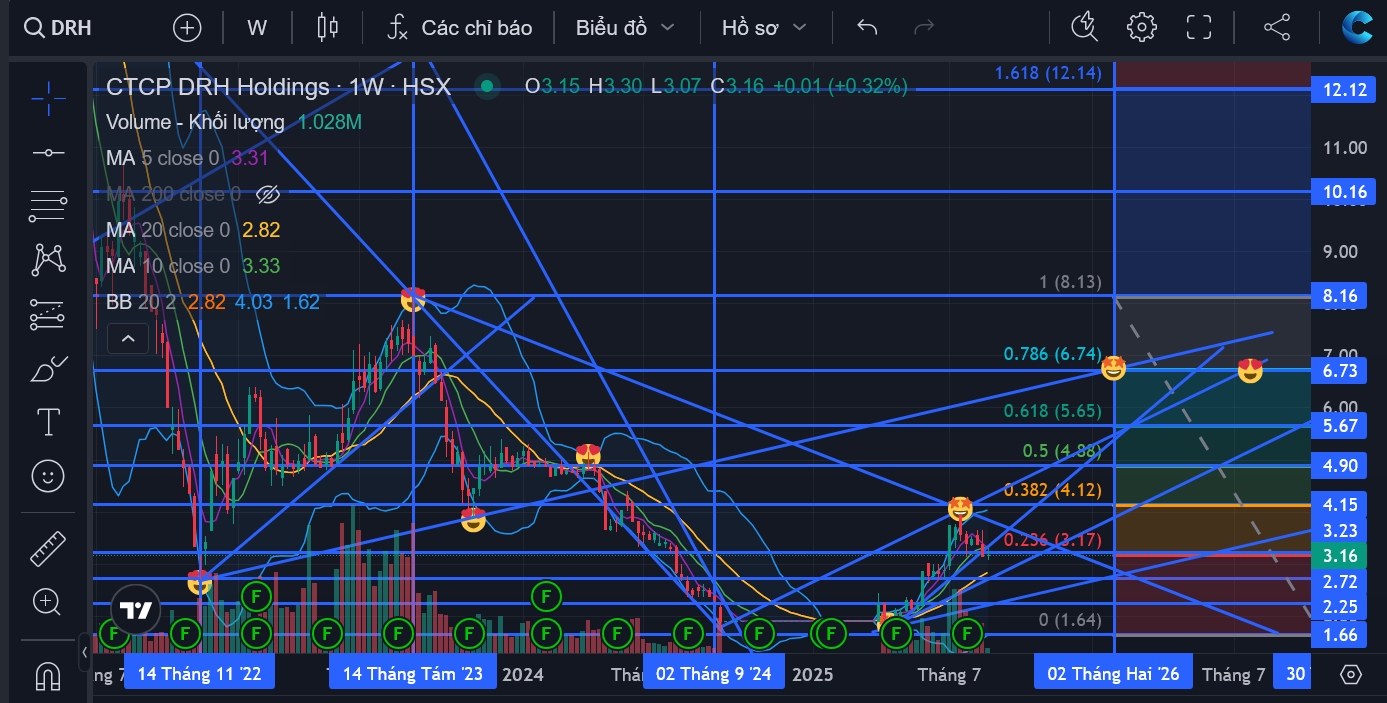Click price label 10.16 on axis
Viewport: 1387px width, 703px height.
point(1344,192)
